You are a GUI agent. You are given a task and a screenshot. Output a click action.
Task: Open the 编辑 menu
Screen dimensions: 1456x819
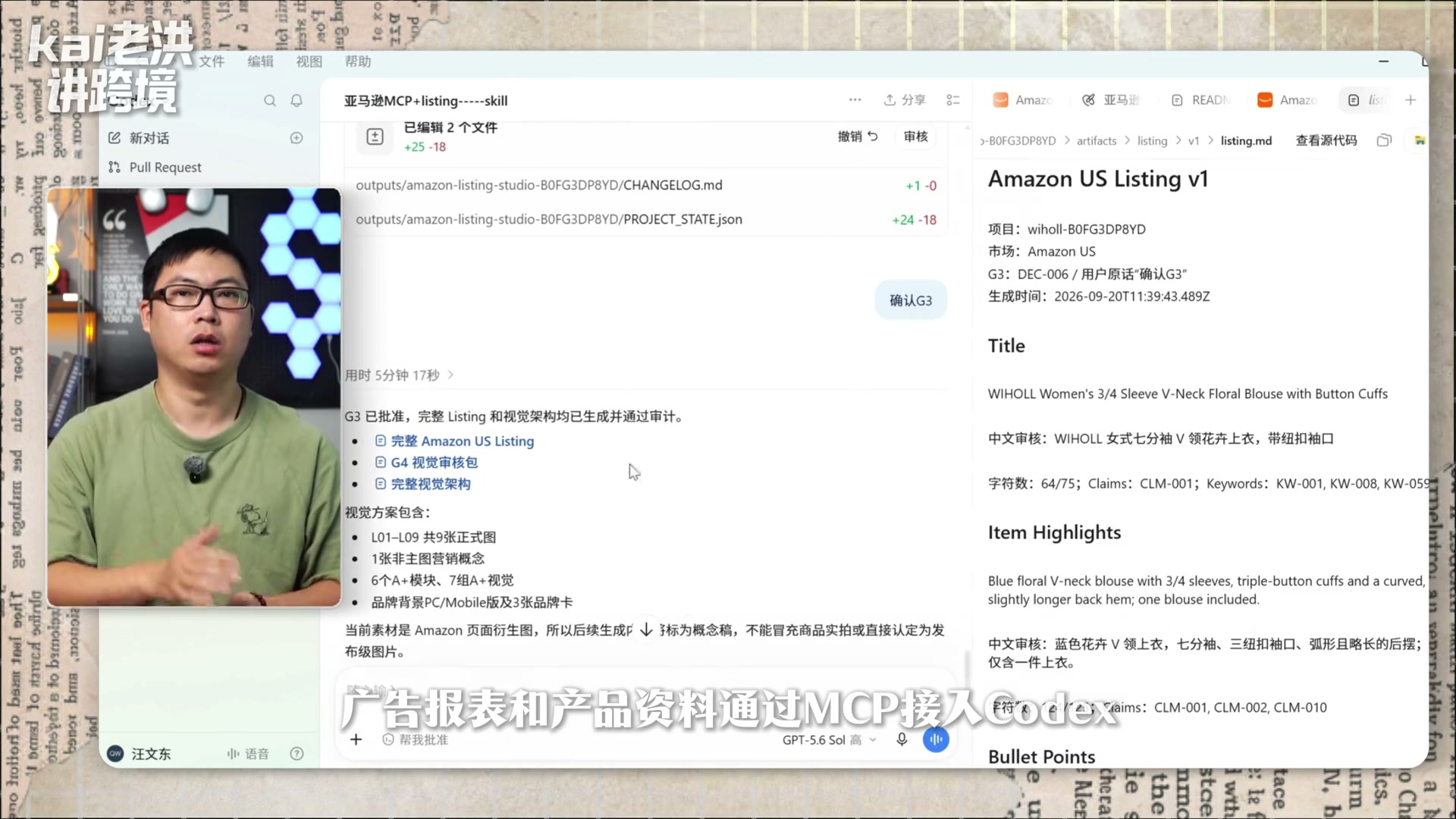pyautogui.click(x=260, y=61)
